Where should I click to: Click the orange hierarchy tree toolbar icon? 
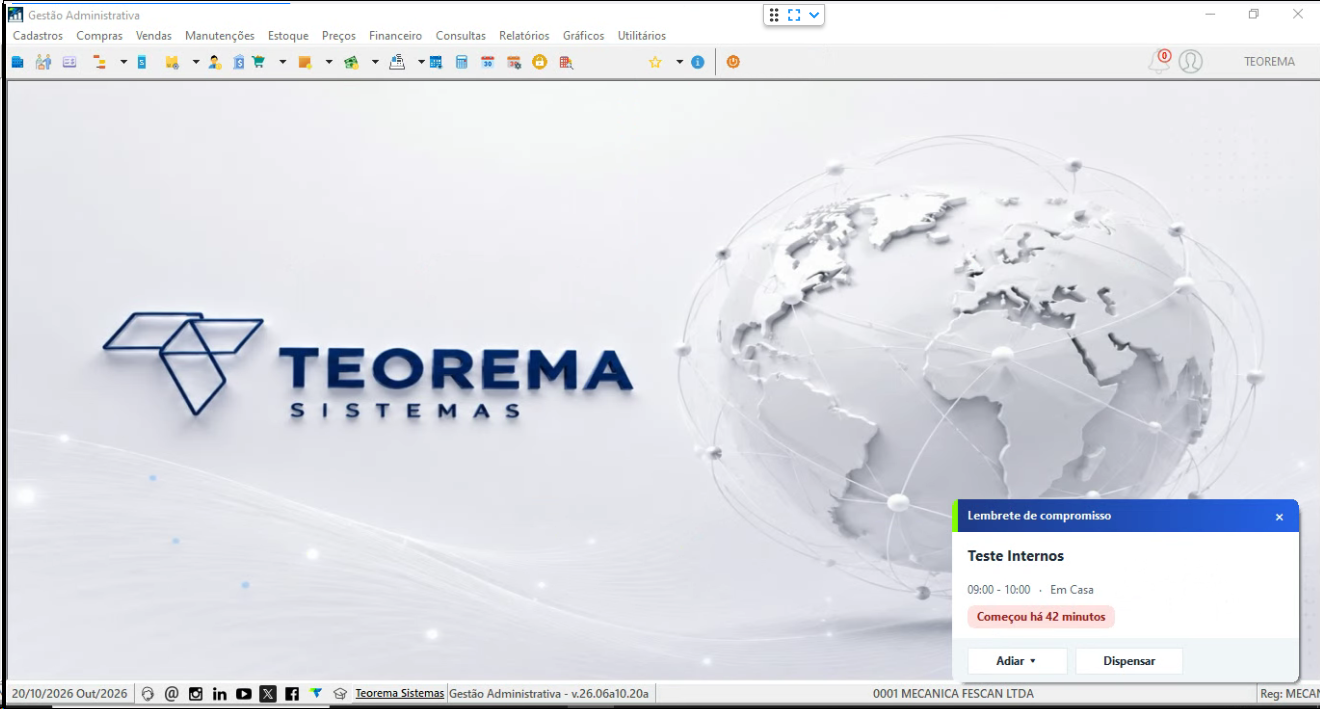point(99,62)
